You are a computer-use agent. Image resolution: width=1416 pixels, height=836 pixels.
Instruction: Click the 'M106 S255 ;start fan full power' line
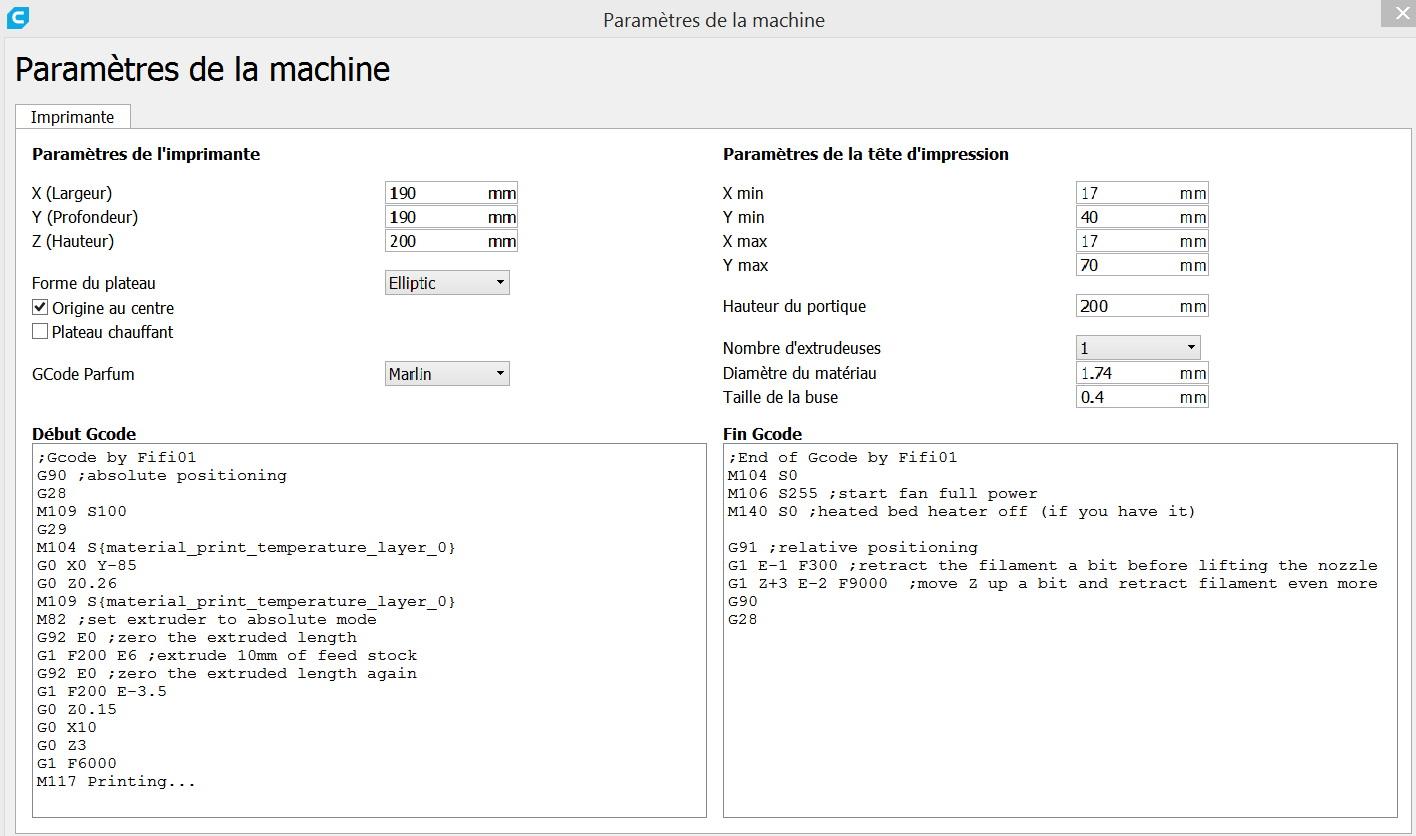883,494
